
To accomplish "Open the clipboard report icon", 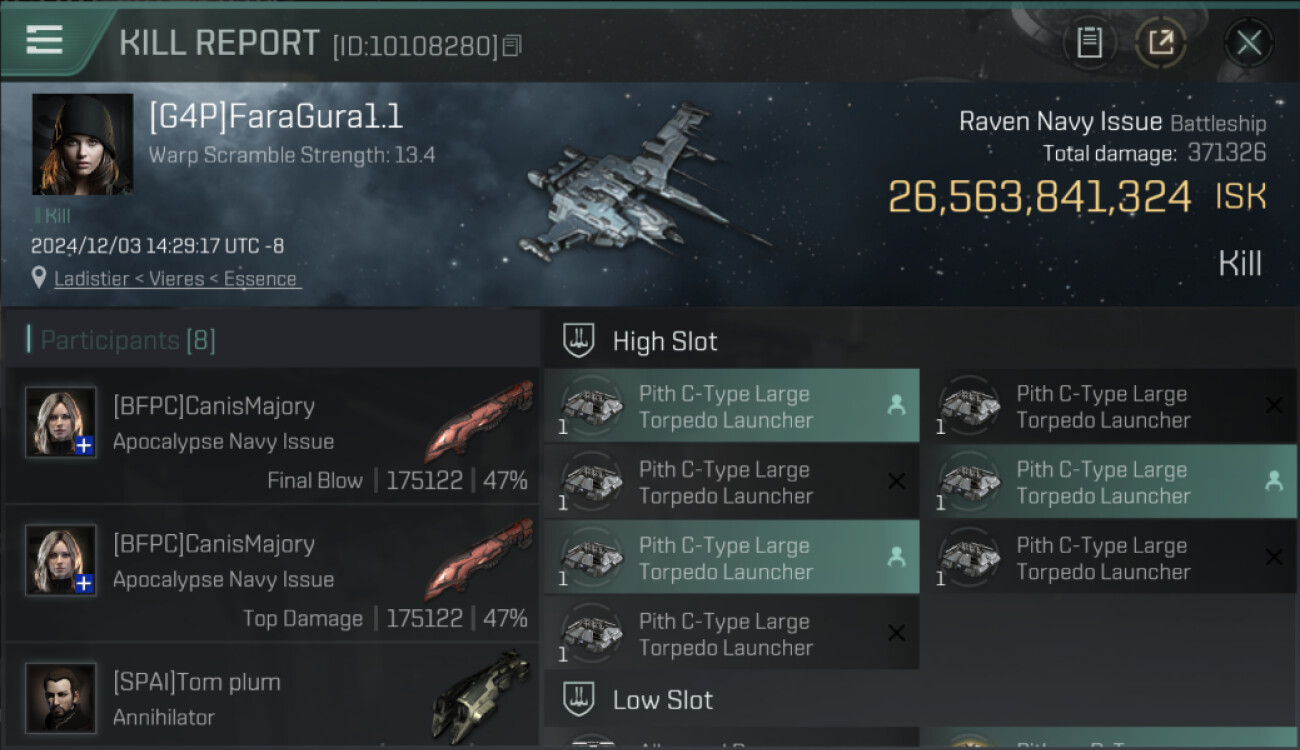I will point(1089,43).
